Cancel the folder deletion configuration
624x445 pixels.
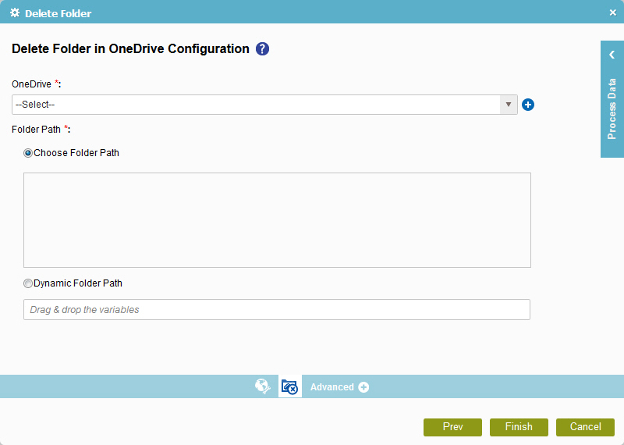tap(585, 427)
